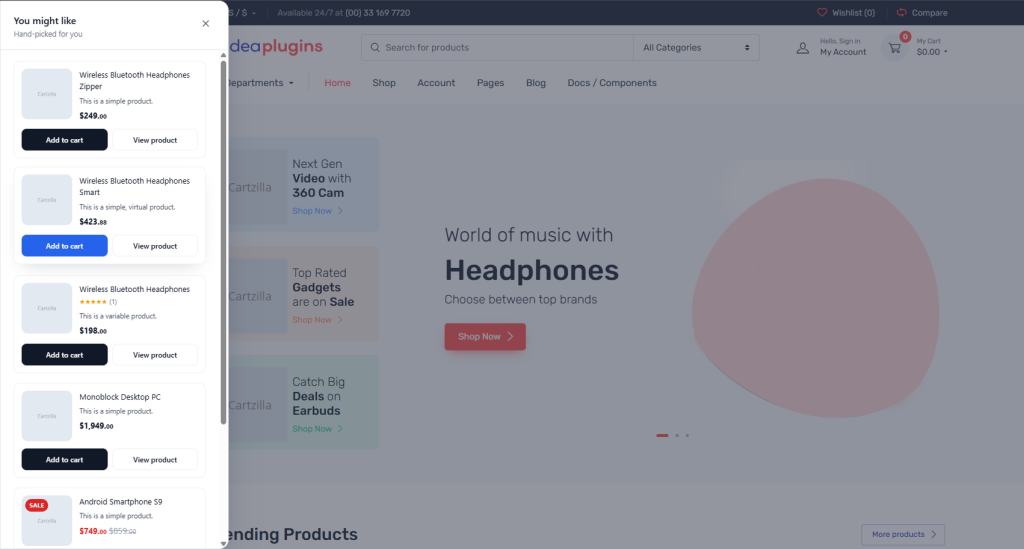Image resolution: width=1024 pixels, height=549 pixels.
Task: Open the Shop menu item
Action: pos(384,83)
